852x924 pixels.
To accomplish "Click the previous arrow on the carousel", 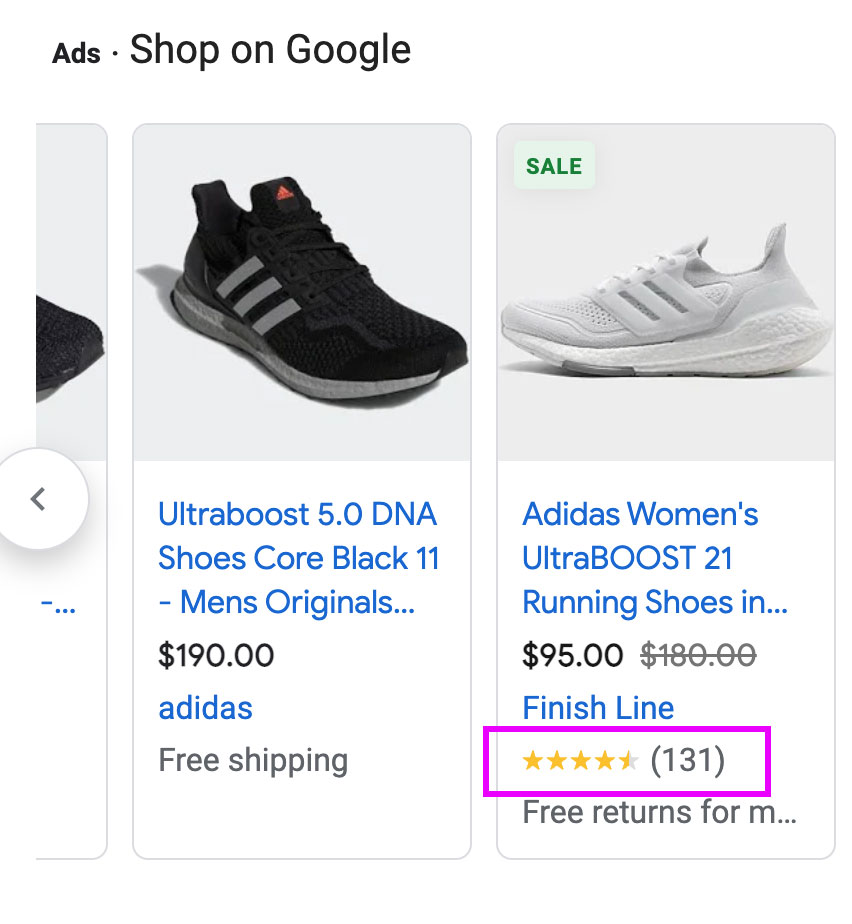I will 39,498.
